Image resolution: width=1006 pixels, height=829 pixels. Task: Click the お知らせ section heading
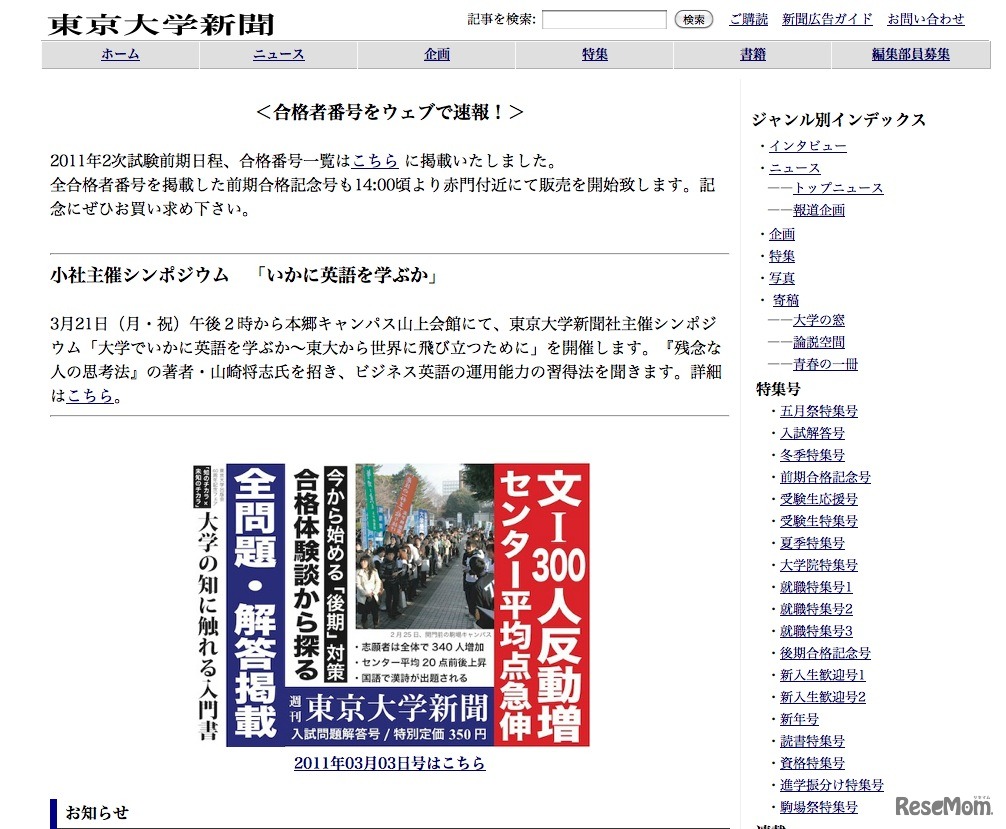coord(98,813)
